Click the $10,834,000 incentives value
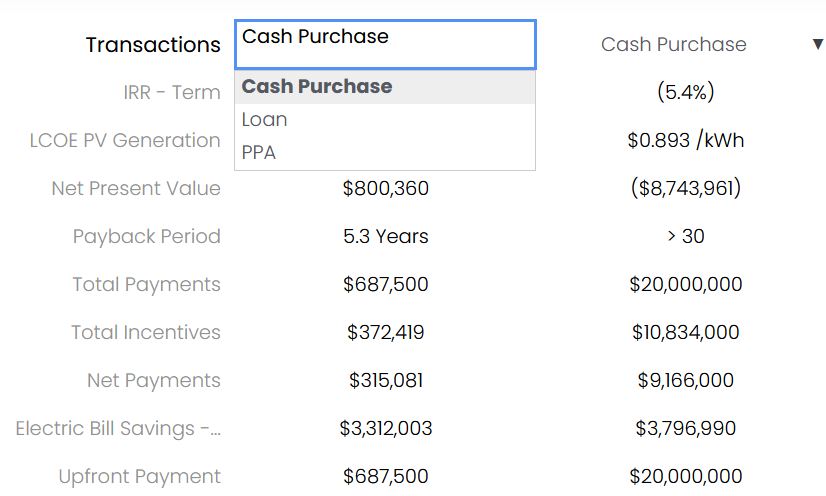Screen dimensions: 826x496 tap(686, 333)
